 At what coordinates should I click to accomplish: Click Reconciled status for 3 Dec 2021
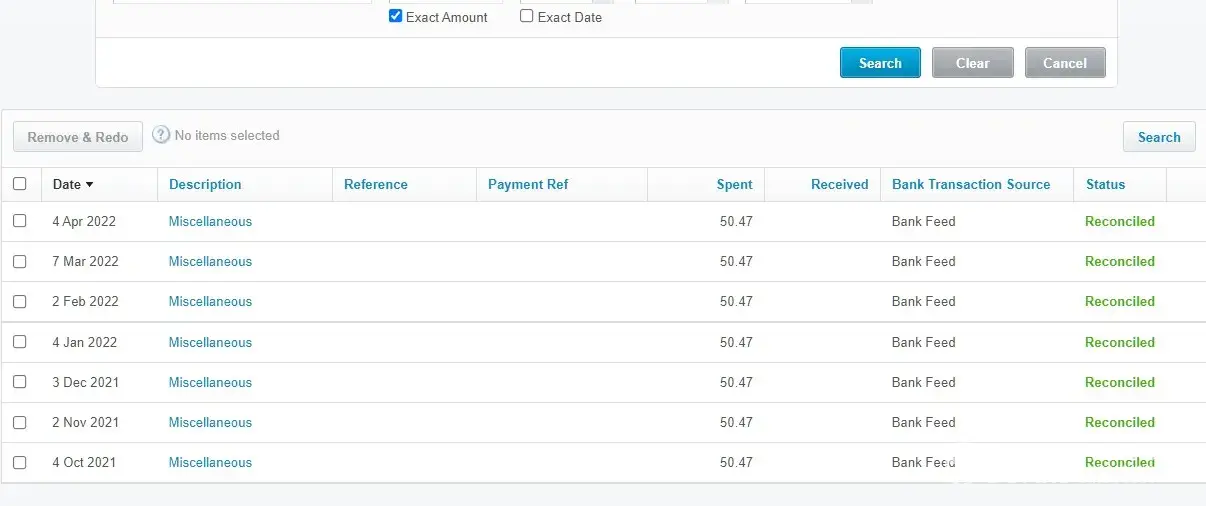[1120, 382]
